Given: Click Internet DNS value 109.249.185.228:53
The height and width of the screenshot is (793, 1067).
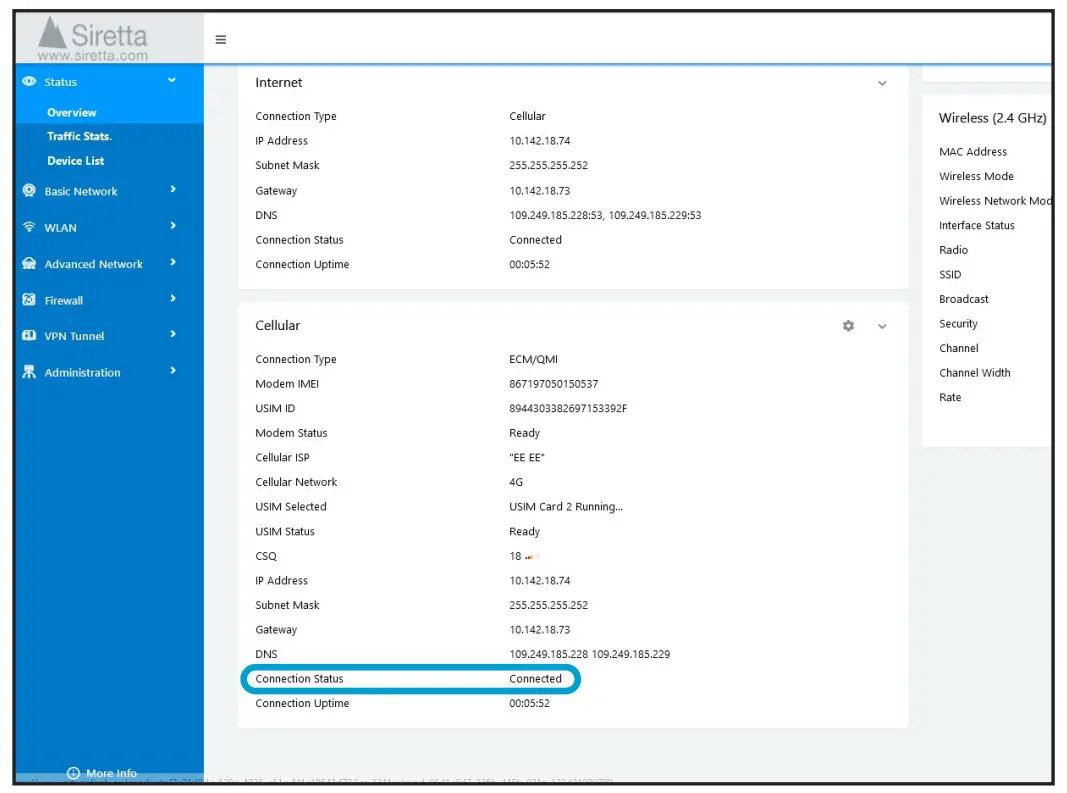Looking at the screenshot, I should click(556, 215).
